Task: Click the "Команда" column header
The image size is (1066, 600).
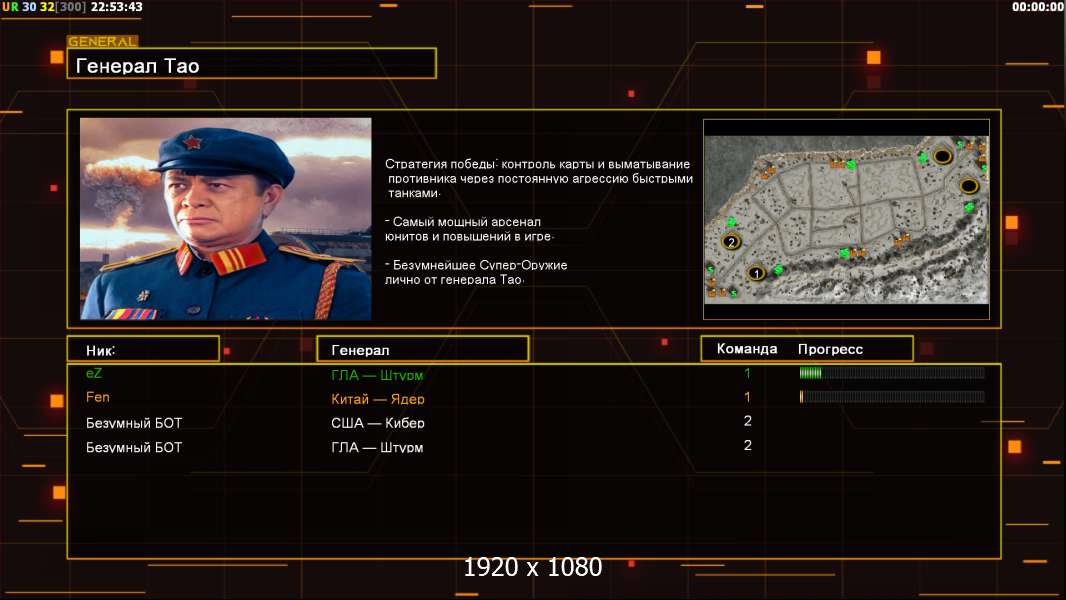Action: point(746,349)
